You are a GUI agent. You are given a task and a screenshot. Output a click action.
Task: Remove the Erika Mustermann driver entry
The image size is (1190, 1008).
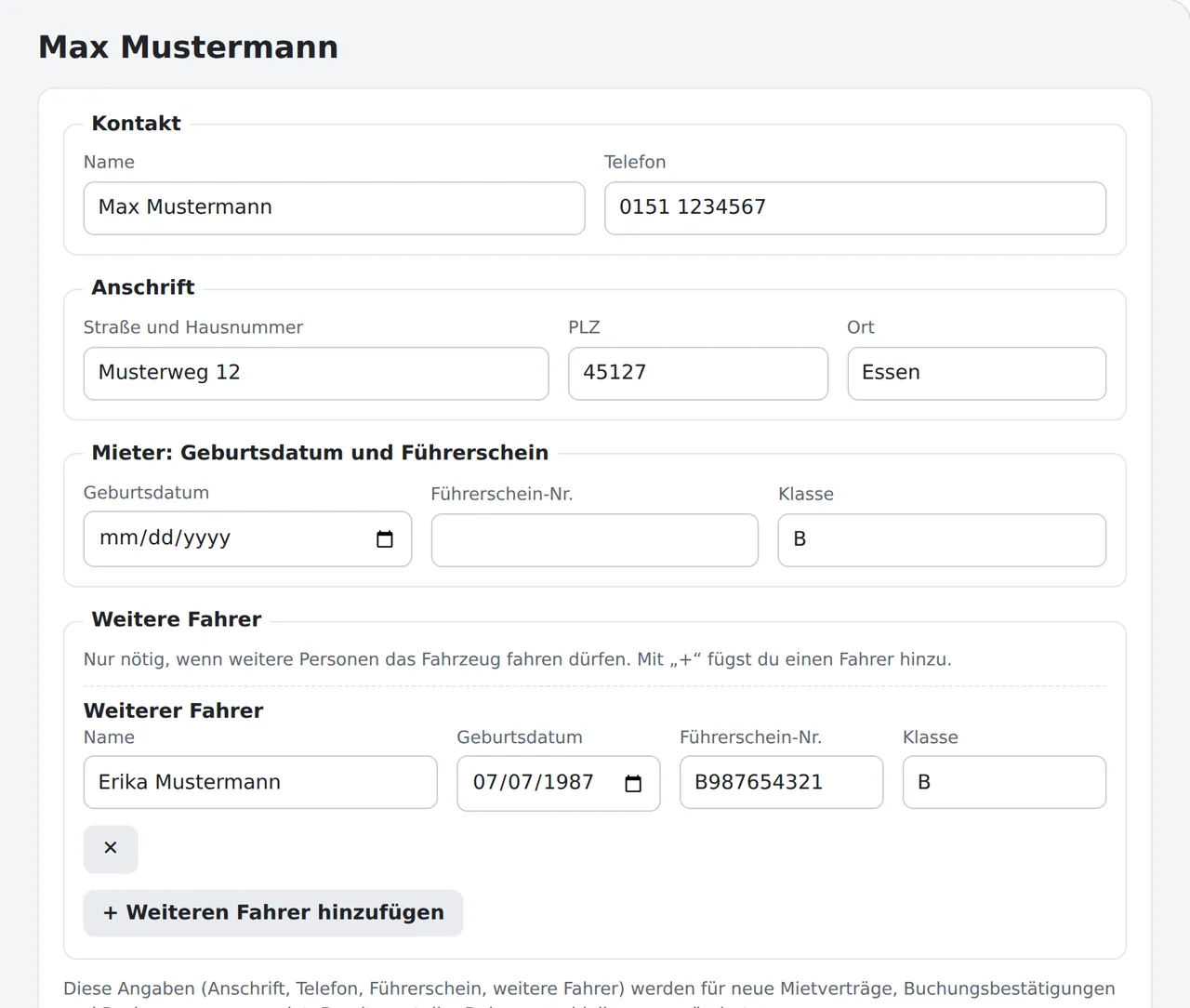pos(111,849)
